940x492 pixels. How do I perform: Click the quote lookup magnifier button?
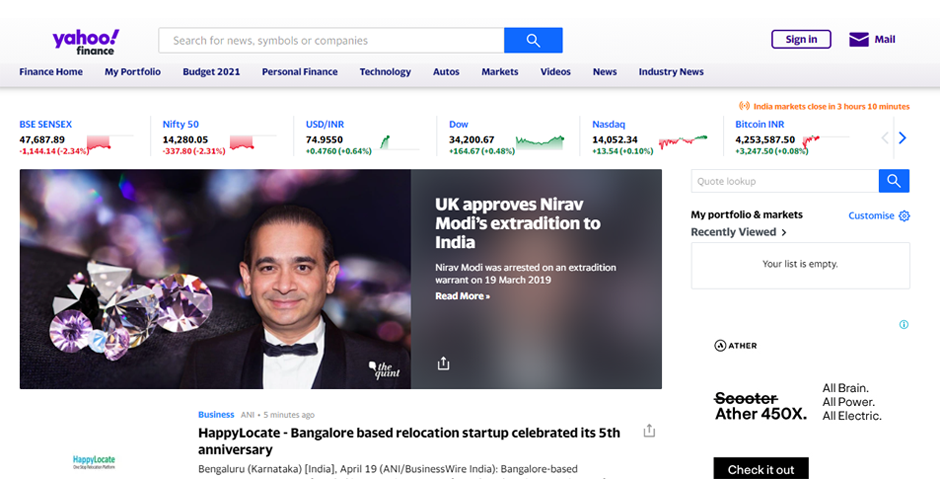tap(894, 181)
